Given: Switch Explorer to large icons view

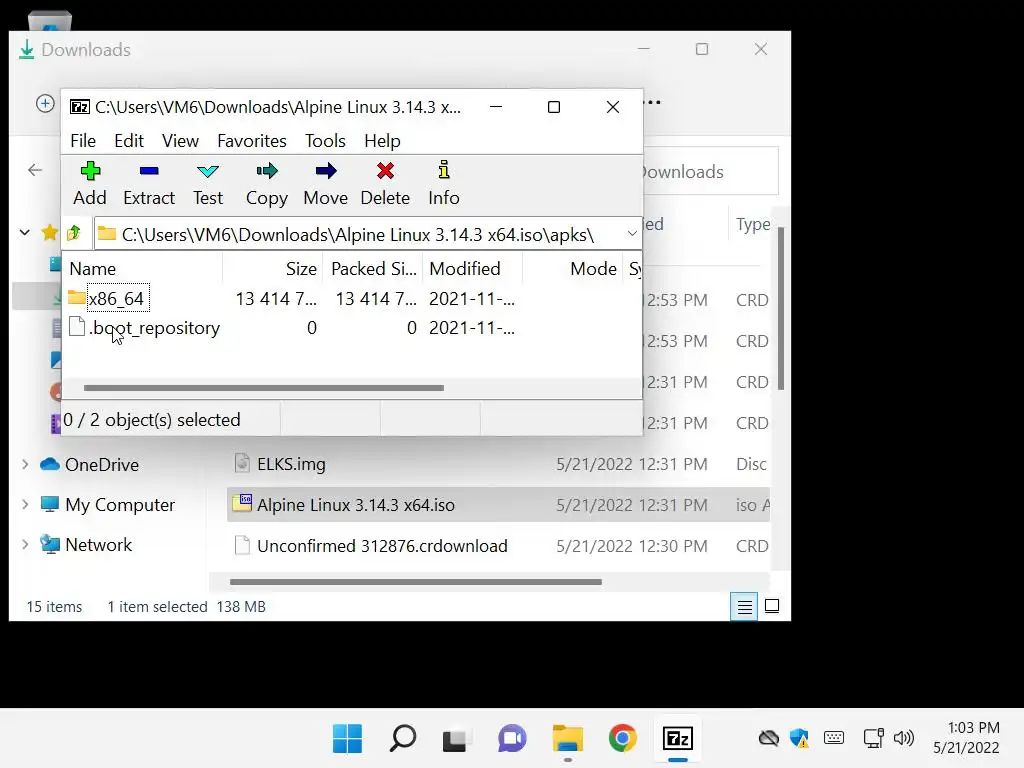Looking at the screenshot, I should pos(772,607).
